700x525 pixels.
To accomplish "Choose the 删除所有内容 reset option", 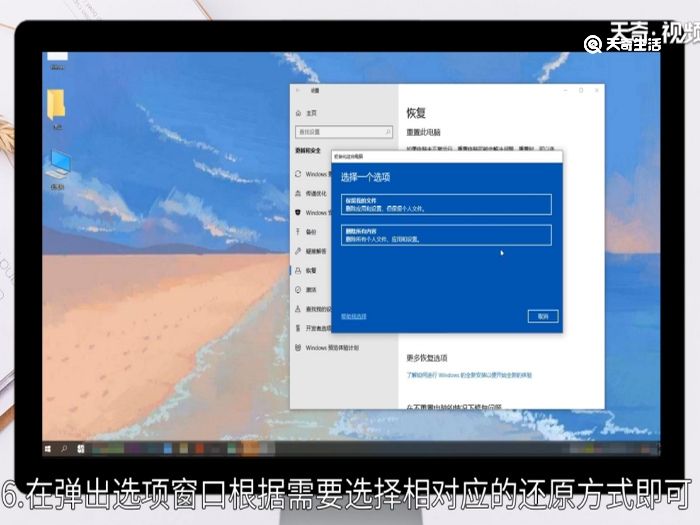I will click(446, 235).
